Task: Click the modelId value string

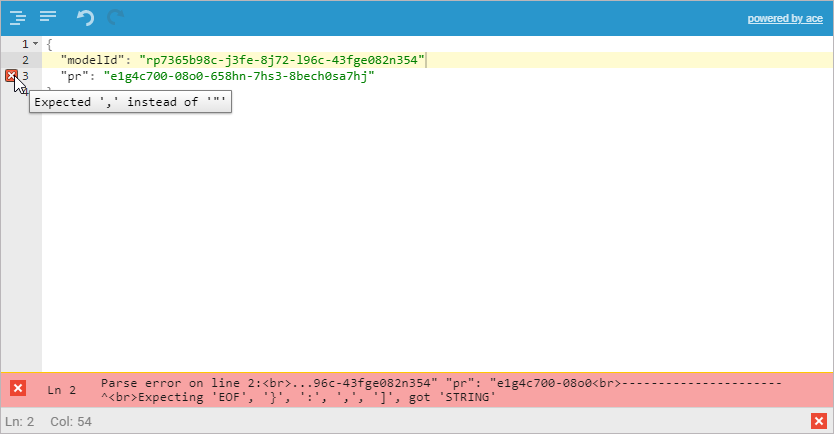Action: coord(282,60)
